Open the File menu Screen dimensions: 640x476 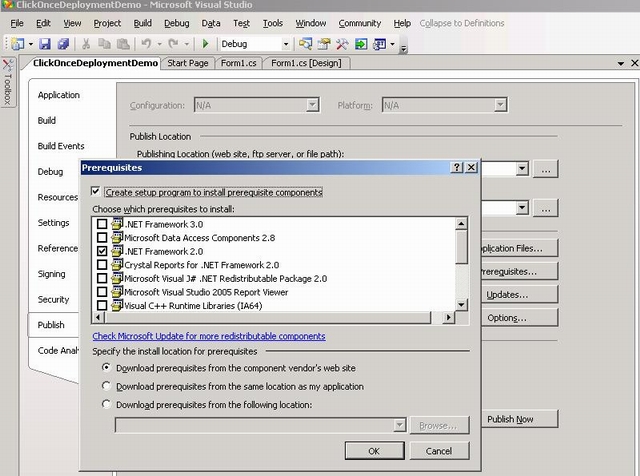[x=17, y=23]
